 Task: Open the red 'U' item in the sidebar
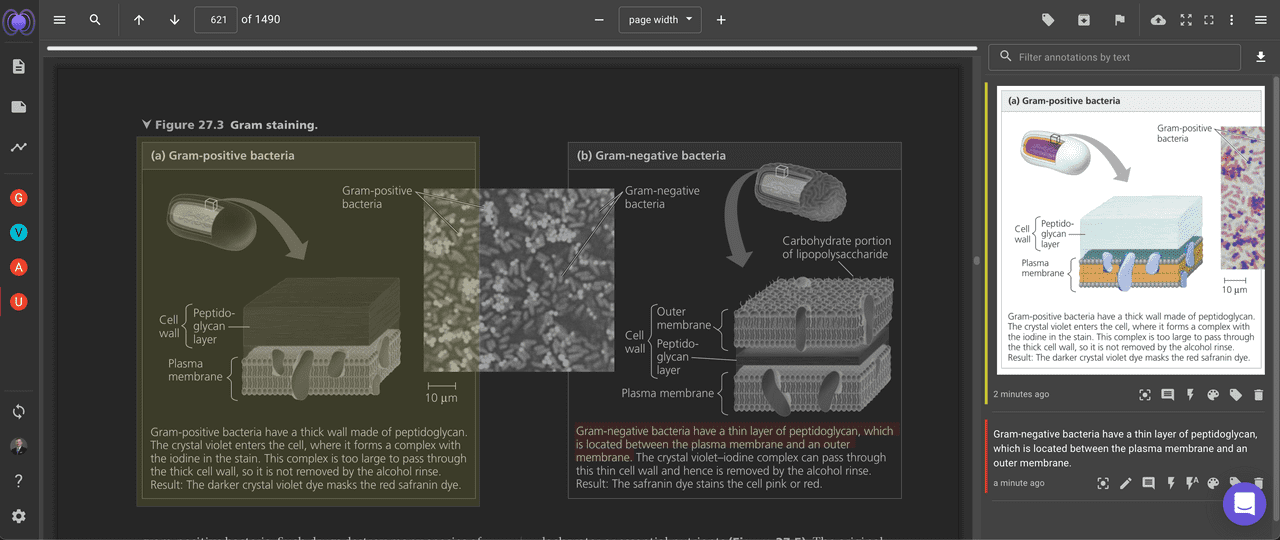click(18, 301)
